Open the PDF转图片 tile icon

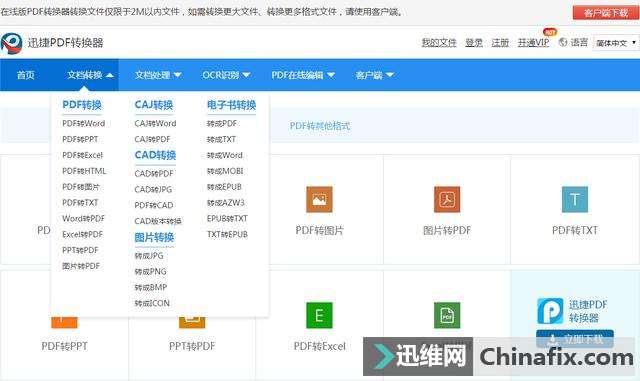coord(319,199)
